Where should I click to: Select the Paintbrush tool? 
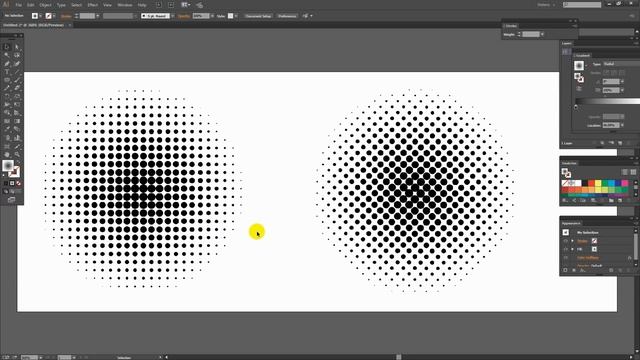coord(17,80)
